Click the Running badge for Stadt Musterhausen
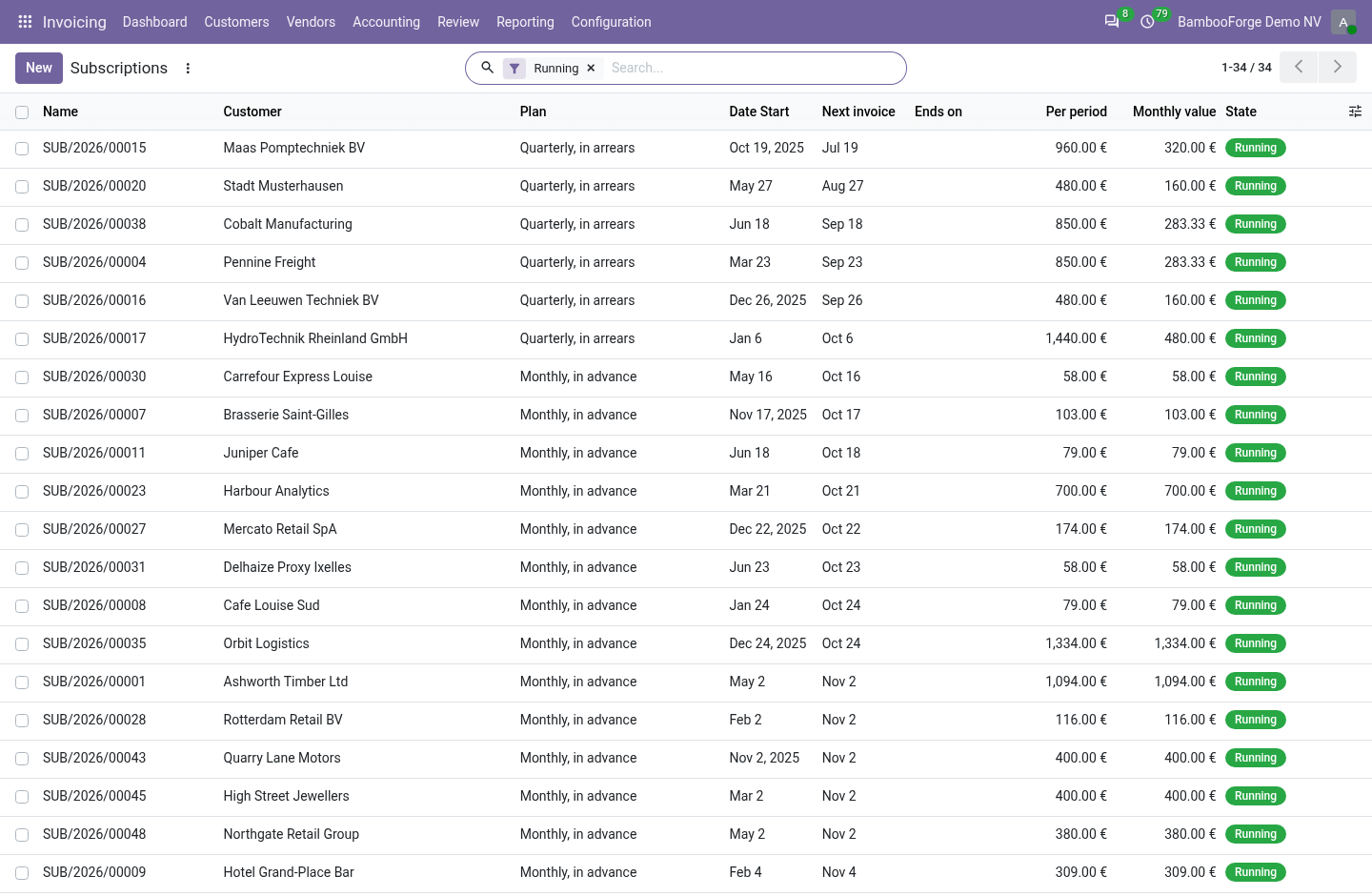 tap(1255, 186)
